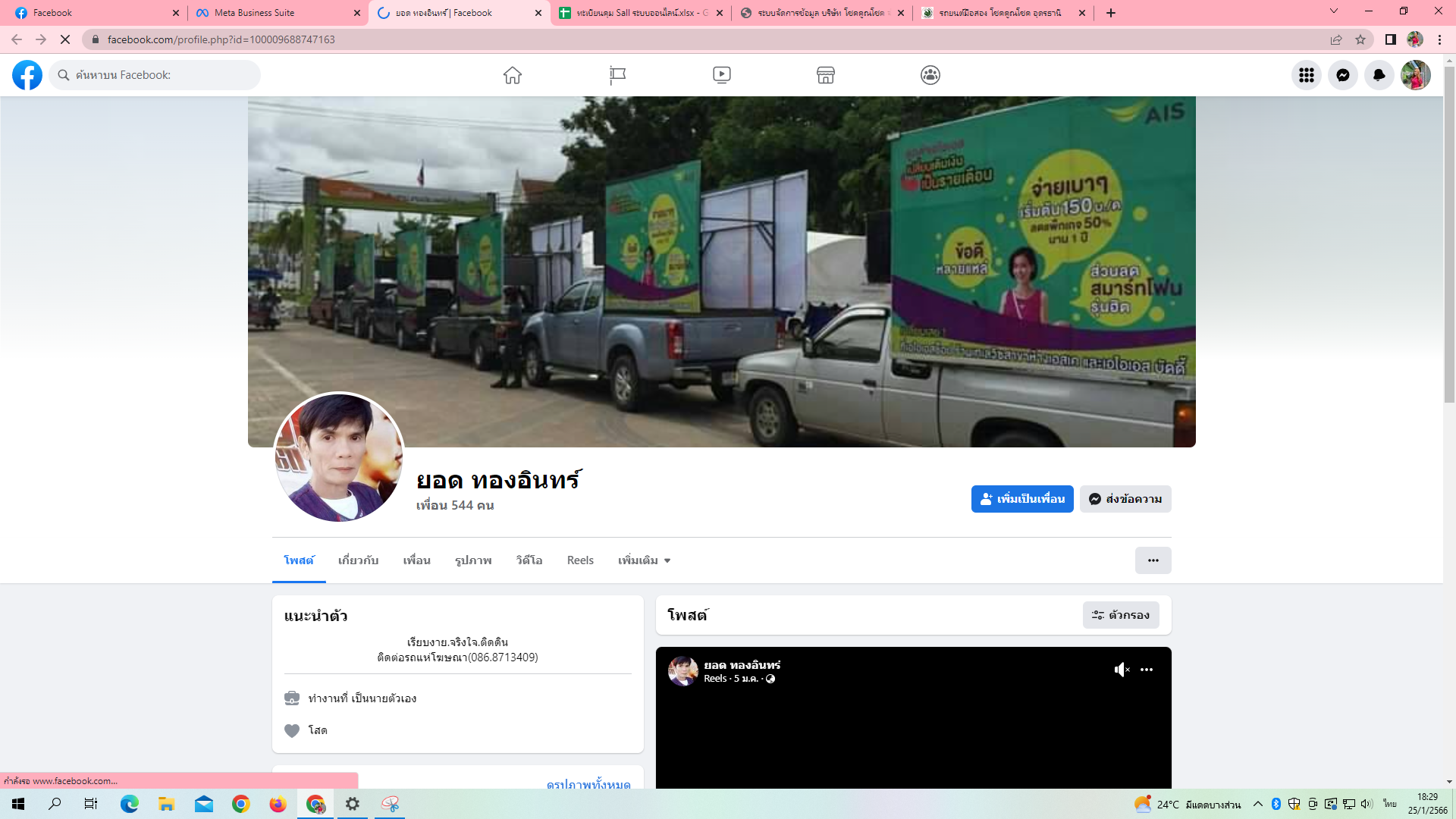The width and height of the screenshot is (1456, 819).
Task: Show hidden system tray icons chevron
Action: pos(1257,804)
